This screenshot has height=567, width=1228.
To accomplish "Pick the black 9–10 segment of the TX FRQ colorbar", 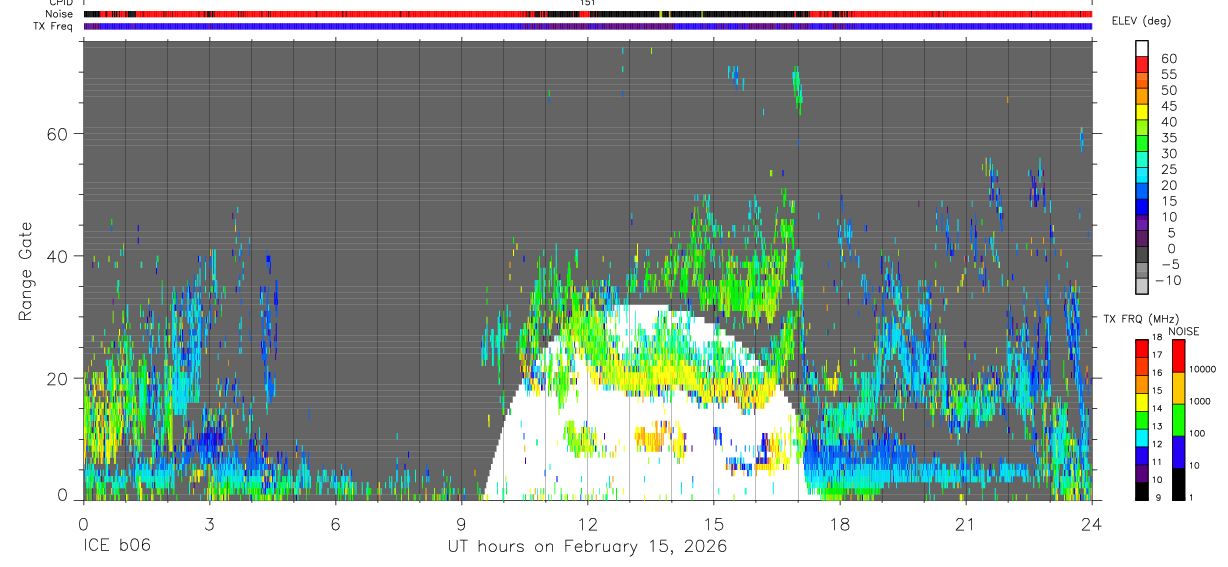I will 1142,491.
